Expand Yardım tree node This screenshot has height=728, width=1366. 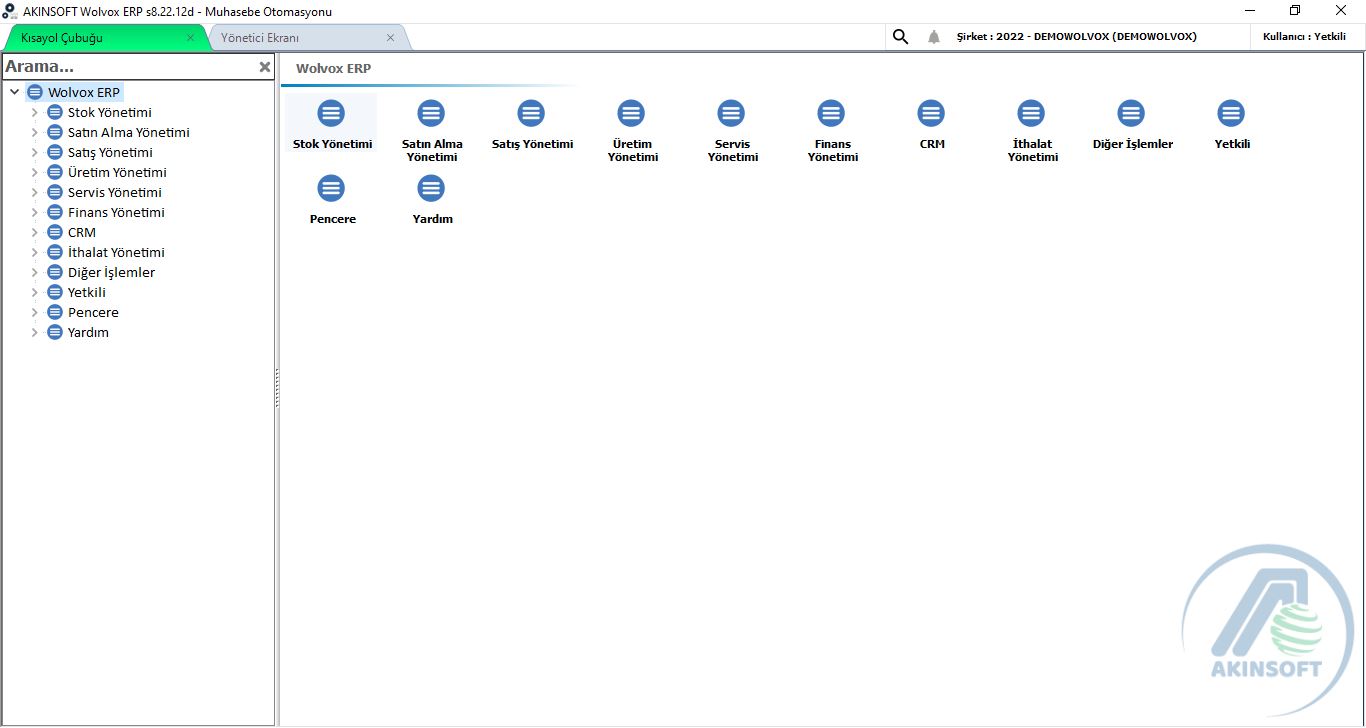pos(34,332)
